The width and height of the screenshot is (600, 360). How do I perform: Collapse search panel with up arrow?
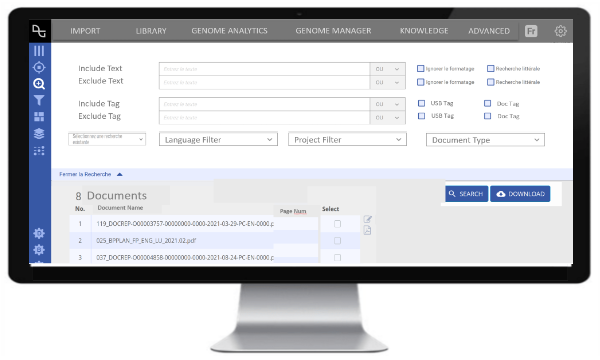119,174
